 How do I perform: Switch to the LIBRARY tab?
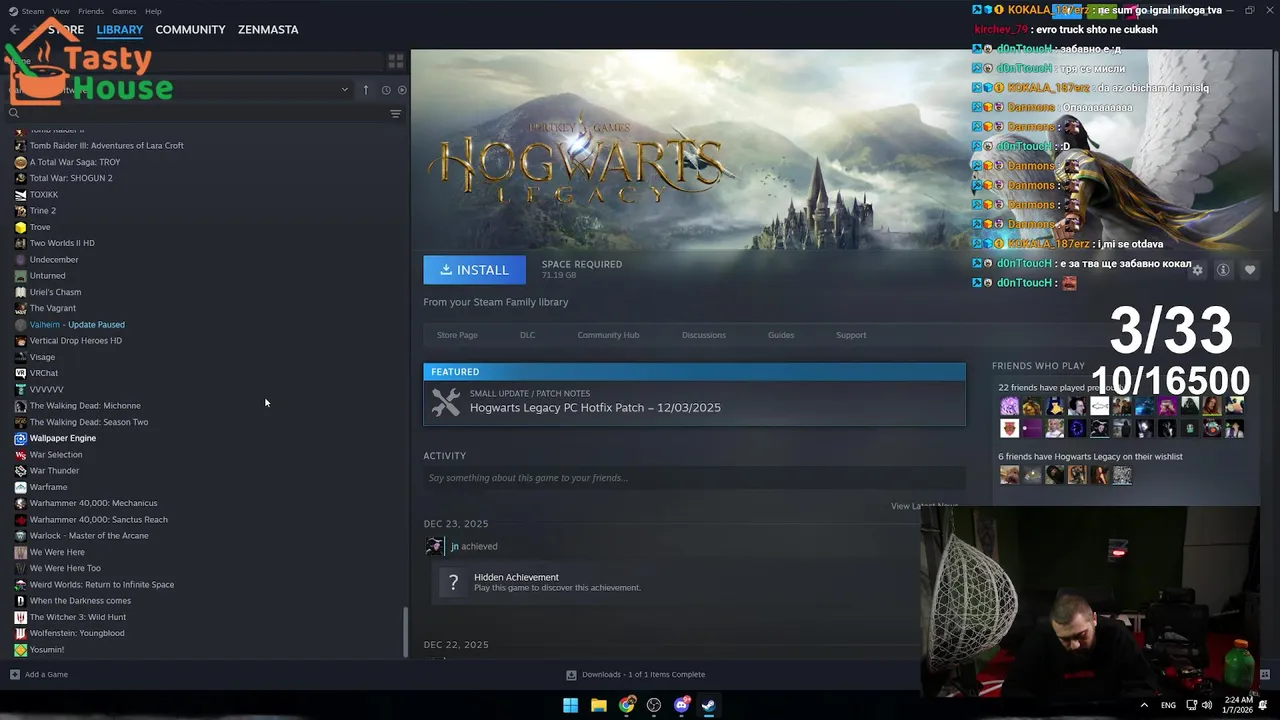point(119,30)
